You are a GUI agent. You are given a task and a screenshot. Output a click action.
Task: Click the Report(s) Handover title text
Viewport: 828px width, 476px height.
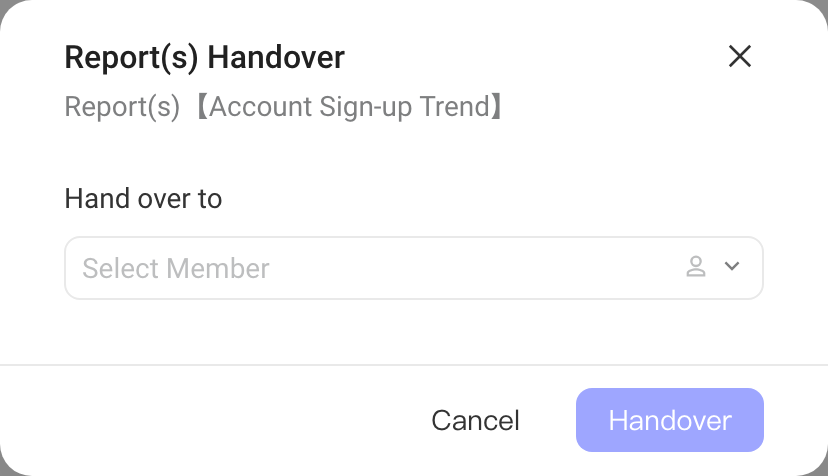204,57
